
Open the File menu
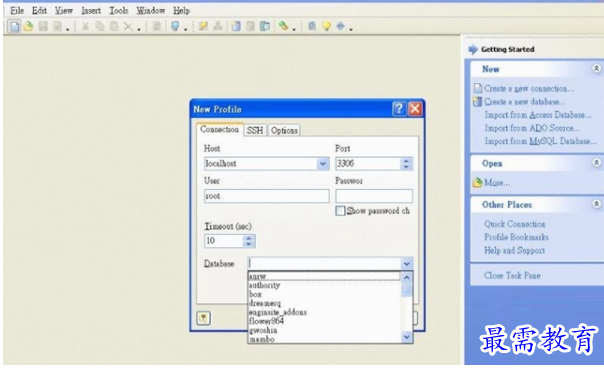(17, 10)
